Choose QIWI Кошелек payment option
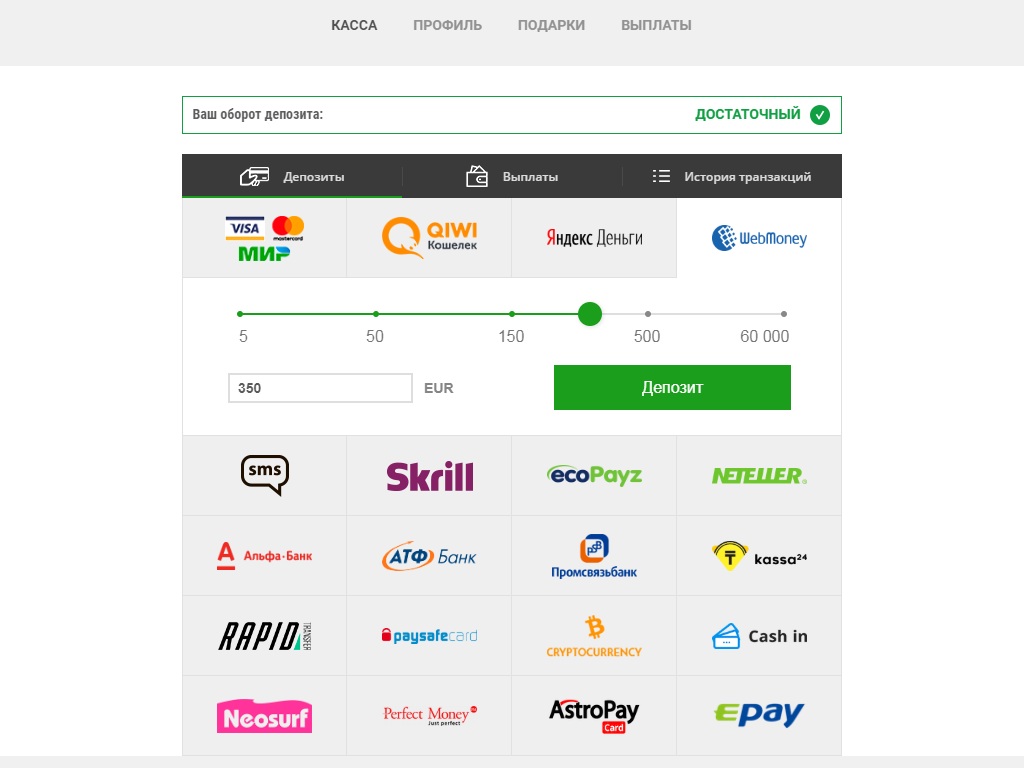Screen dimensions: 1024x768 click(x=429, y=238)
